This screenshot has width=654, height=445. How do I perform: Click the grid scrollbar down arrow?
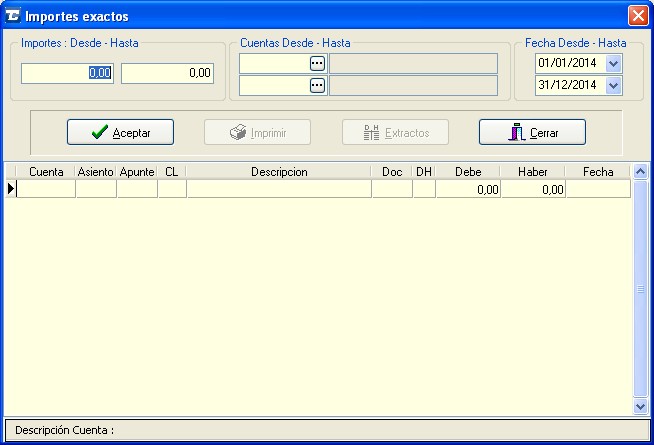click(641, 406)
